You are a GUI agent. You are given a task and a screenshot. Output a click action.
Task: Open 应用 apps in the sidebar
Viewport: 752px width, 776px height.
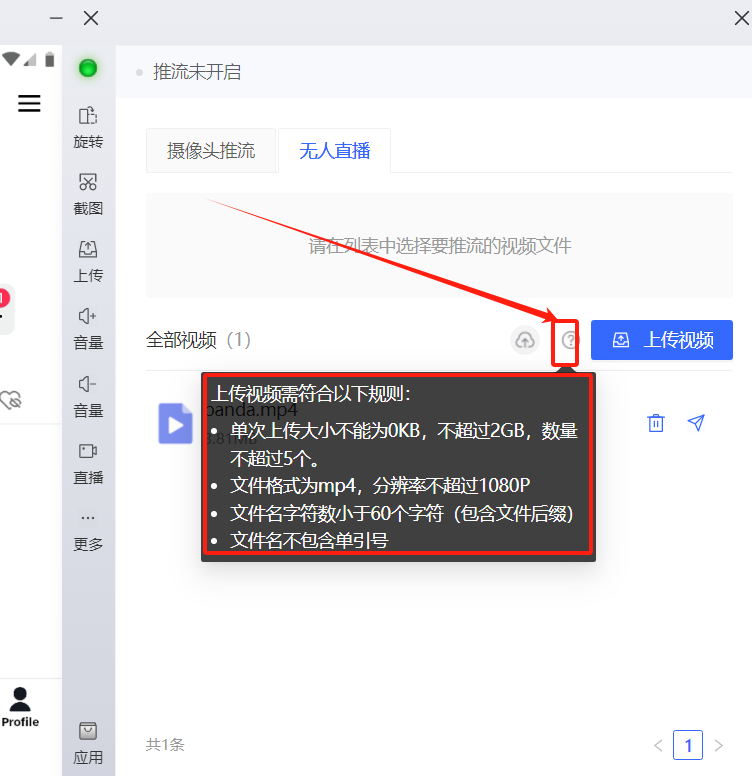88,743
